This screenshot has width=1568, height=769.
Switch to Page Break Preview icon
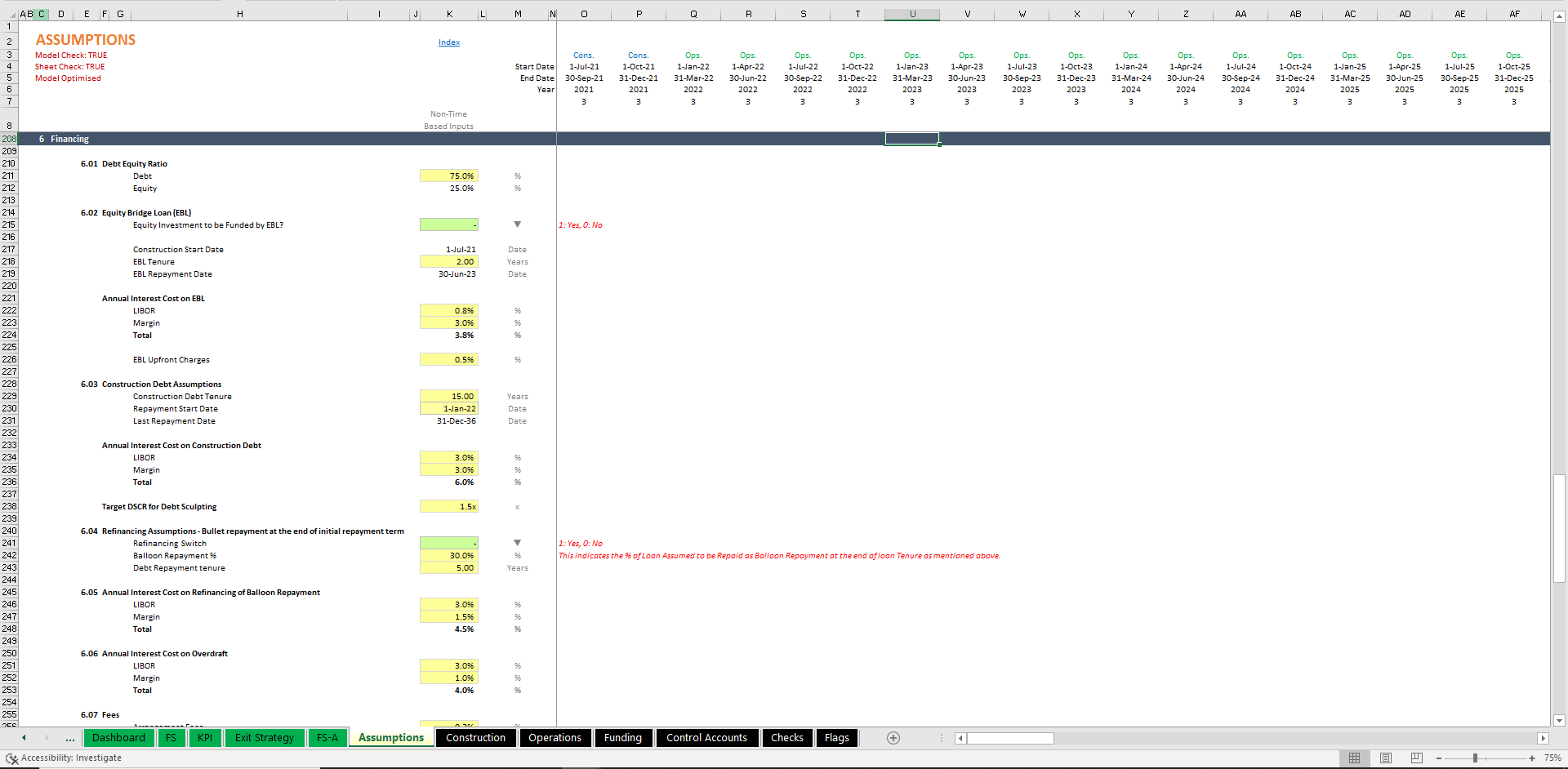(1417, 758)
